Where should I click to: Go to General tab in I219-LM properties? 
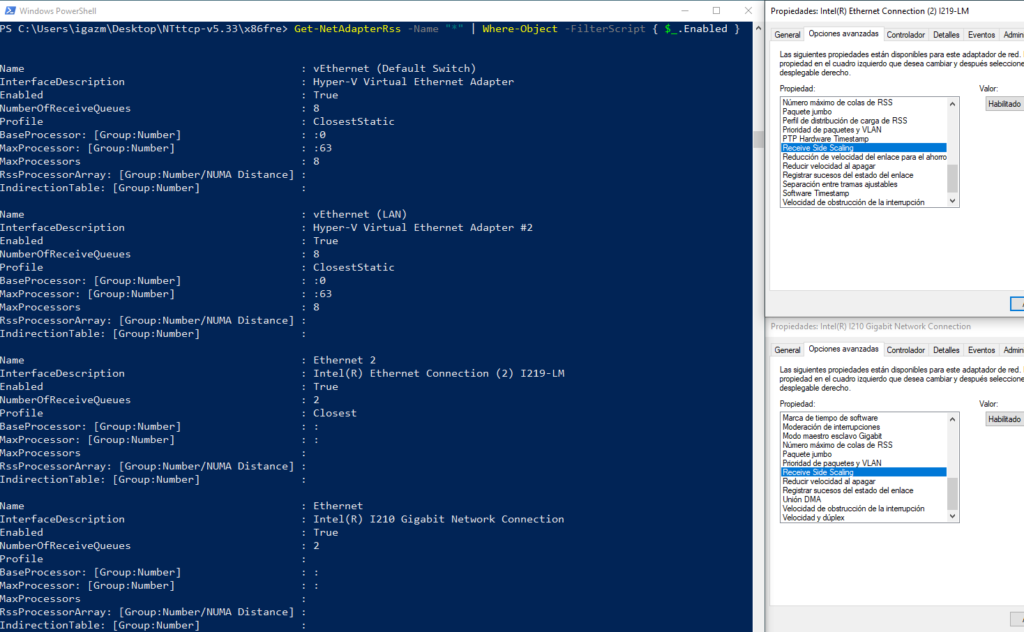(x=788, y=34)
